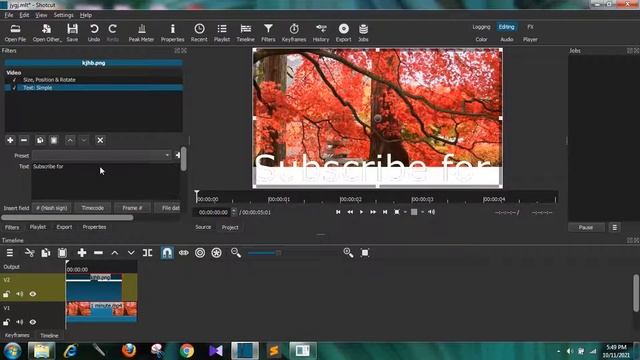Image resolution: width=640 pixels, height=360 pixels.
Task: Toggle ripple all tracks
Action: (216, 253)
